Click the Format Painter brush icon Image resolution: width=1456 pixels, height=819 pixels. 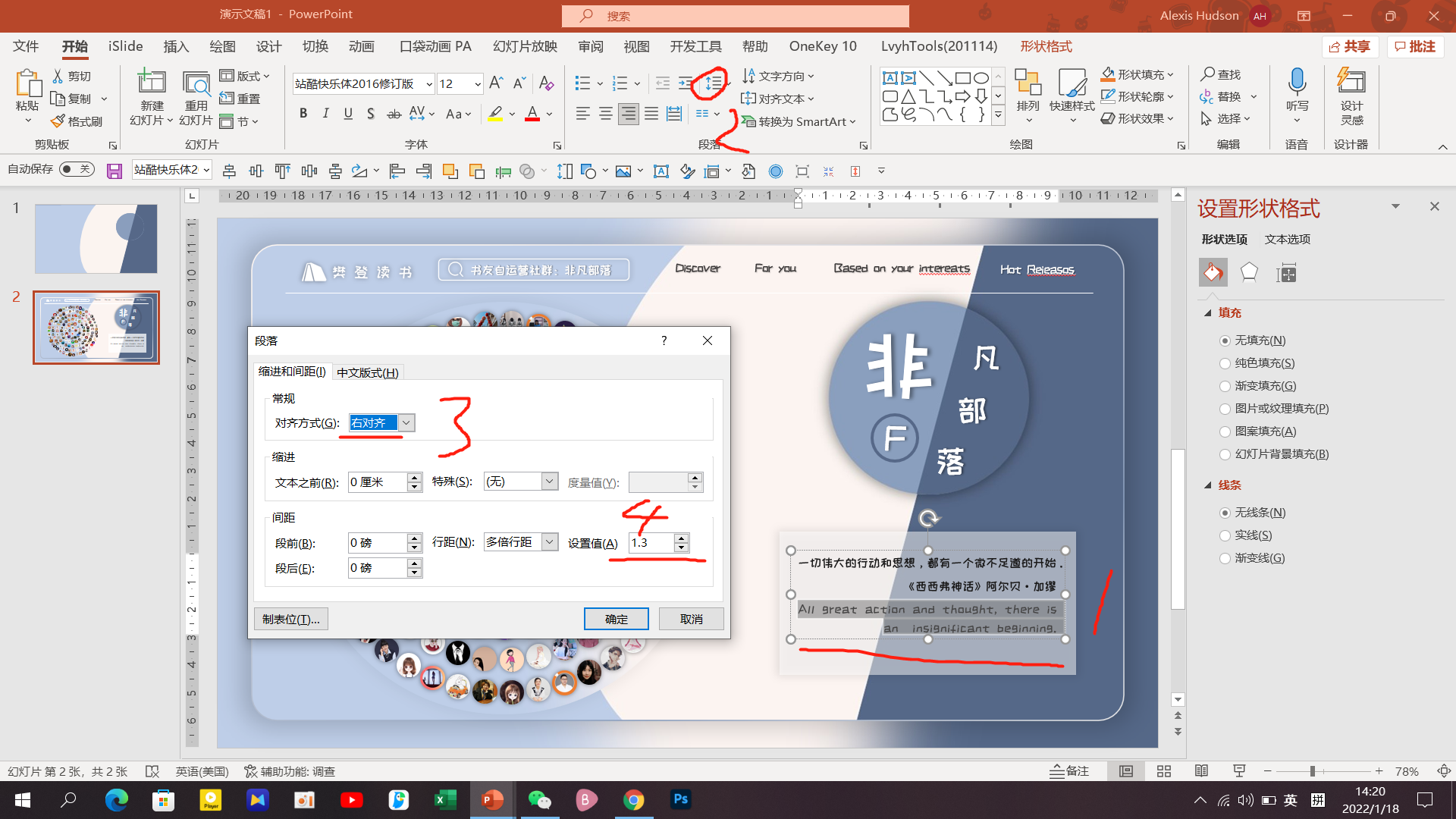[x=58, y=121]
